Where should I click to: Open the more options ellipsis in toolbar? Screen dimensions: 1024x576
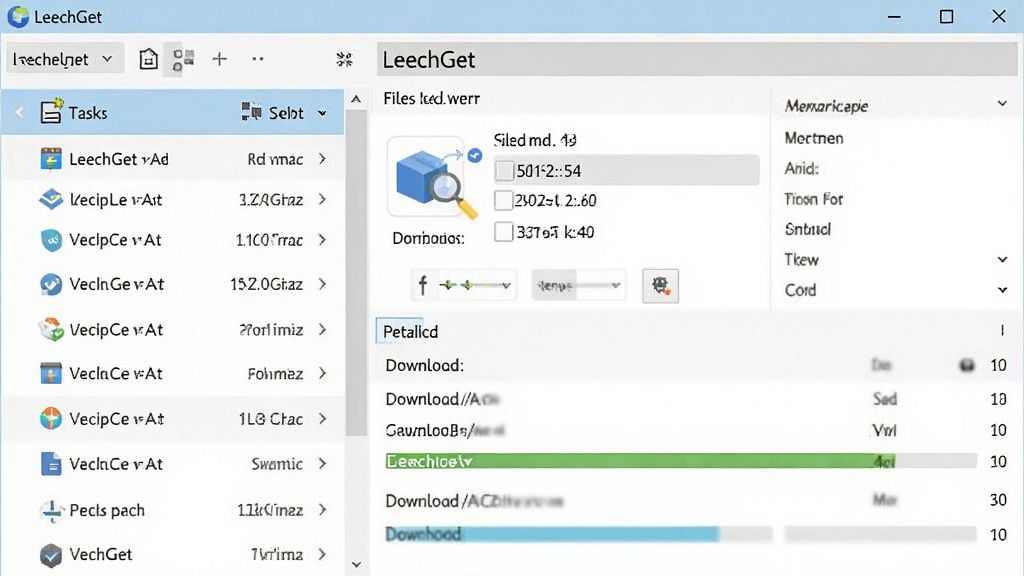coord(258,59)
